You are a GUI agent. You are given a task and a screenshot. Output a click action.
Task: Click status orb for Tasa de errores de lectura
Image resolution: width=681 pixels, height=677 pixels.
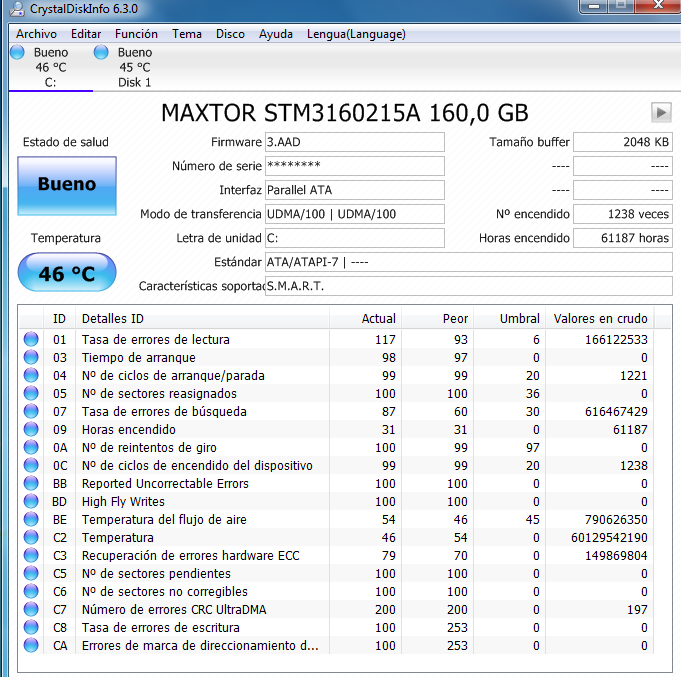[x=32, y=340]
